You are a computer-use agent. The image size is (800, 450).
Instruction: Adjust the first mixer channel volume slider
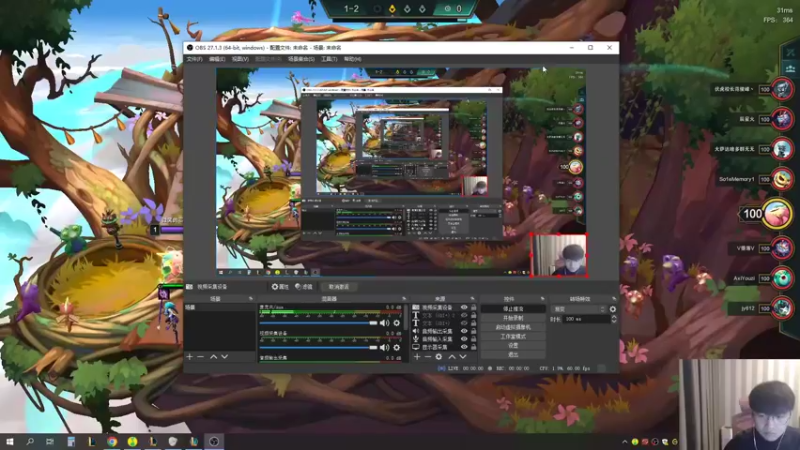click(318, 323)
